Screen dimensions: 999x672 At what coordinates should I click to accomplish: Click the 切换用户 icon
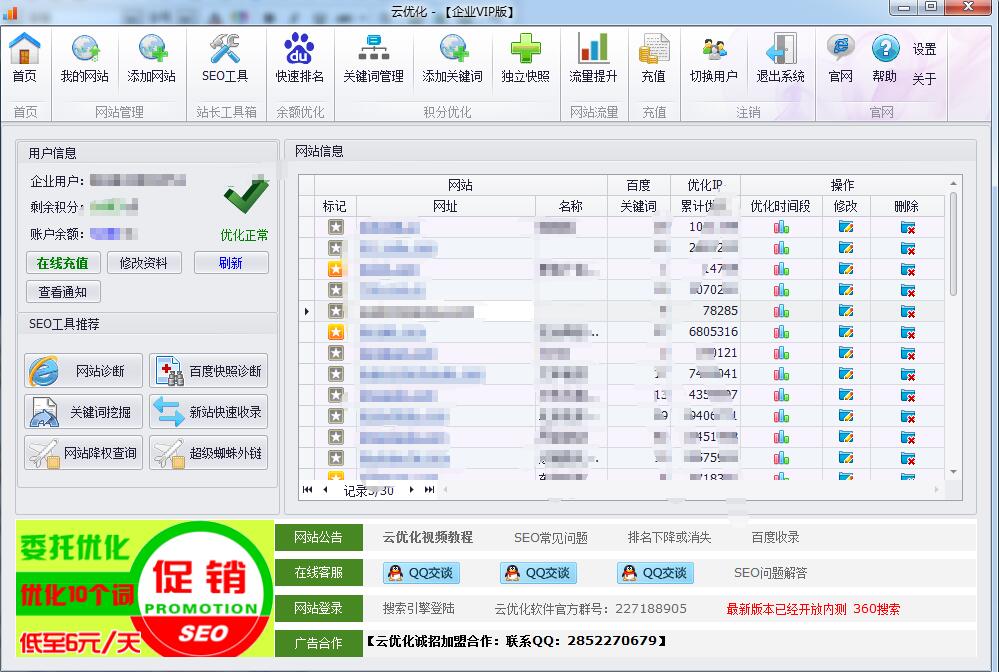tap(713, 58)
